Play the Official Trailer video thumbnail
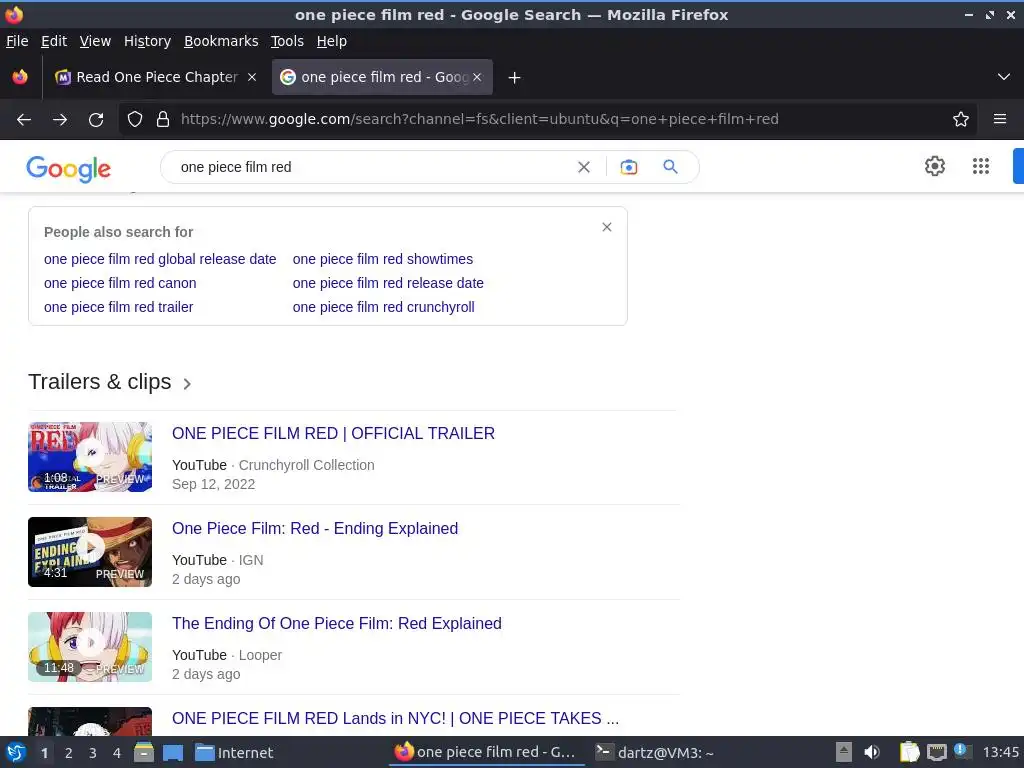This screenshot has height=768, width=1024. click(90, 456)
